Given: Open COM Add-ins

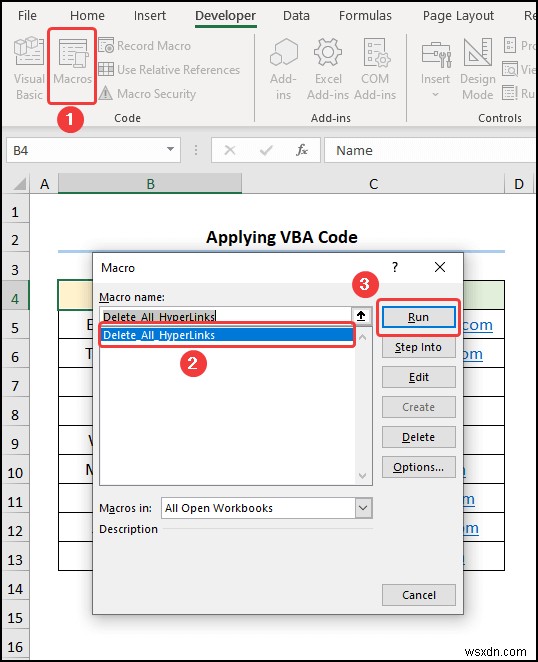Looking at the screenshot, I should (375, 68).
